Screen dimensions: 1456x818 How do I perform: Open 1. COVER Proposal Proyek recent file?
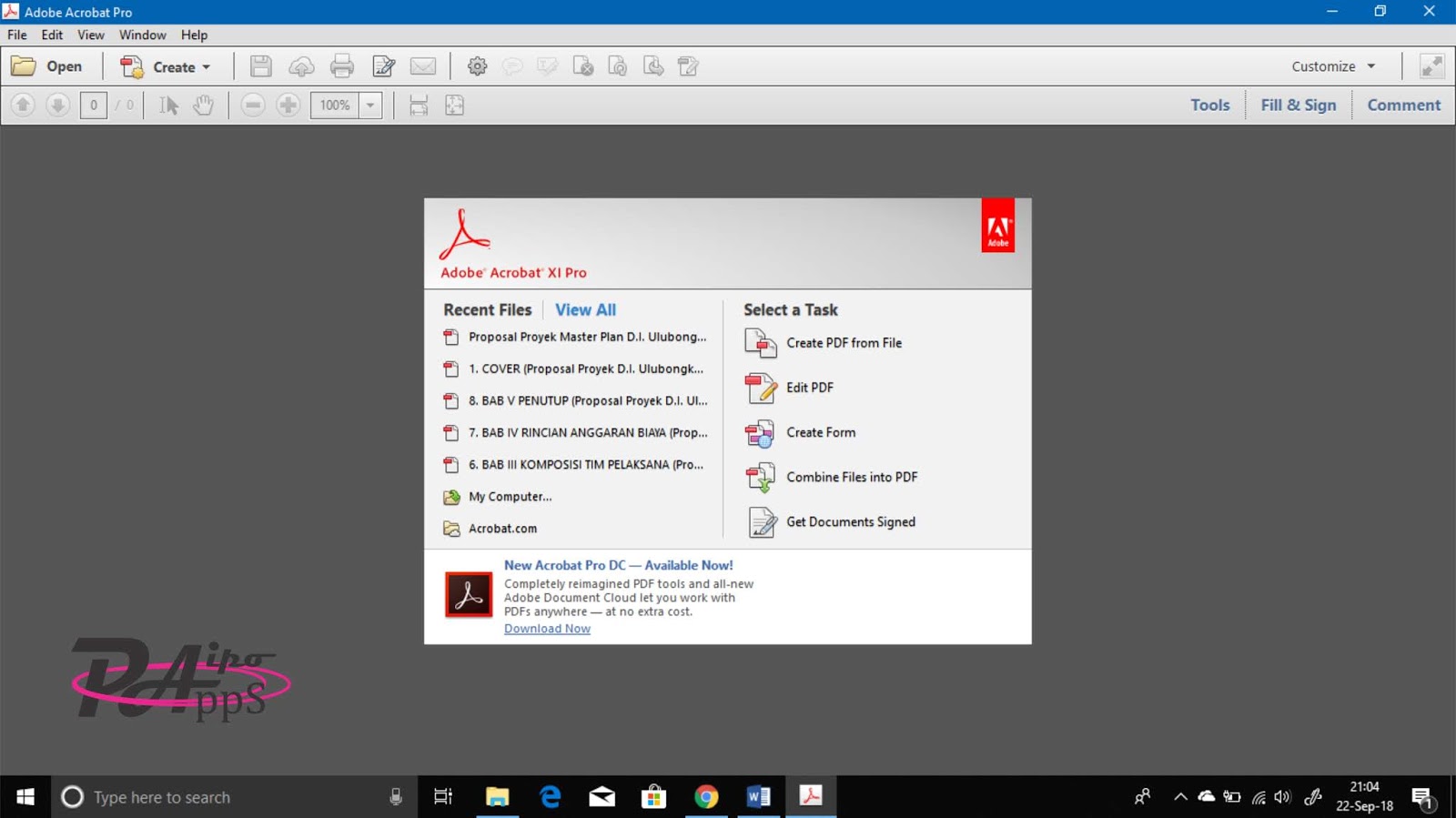(x=573, y=369)
